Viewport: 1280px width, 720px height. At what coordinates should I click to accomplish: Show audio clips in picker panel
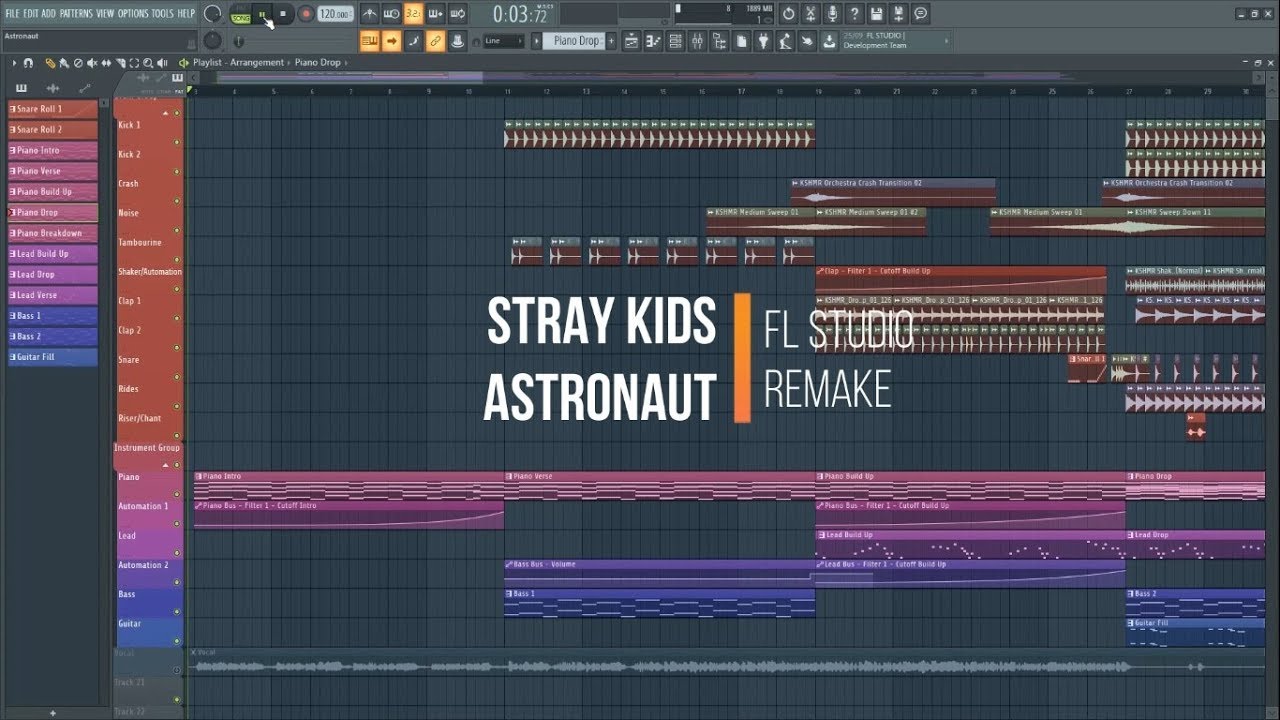53,89
